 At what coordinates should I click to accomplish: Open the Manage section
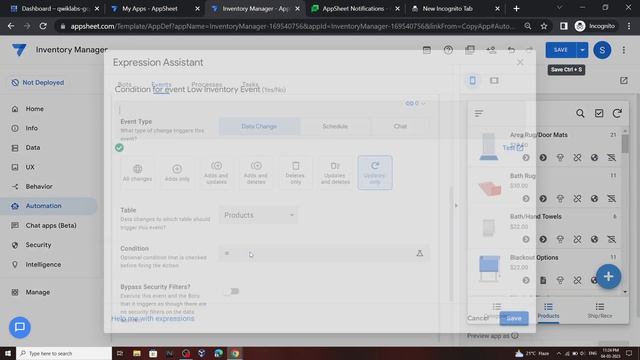coord(38,292)
